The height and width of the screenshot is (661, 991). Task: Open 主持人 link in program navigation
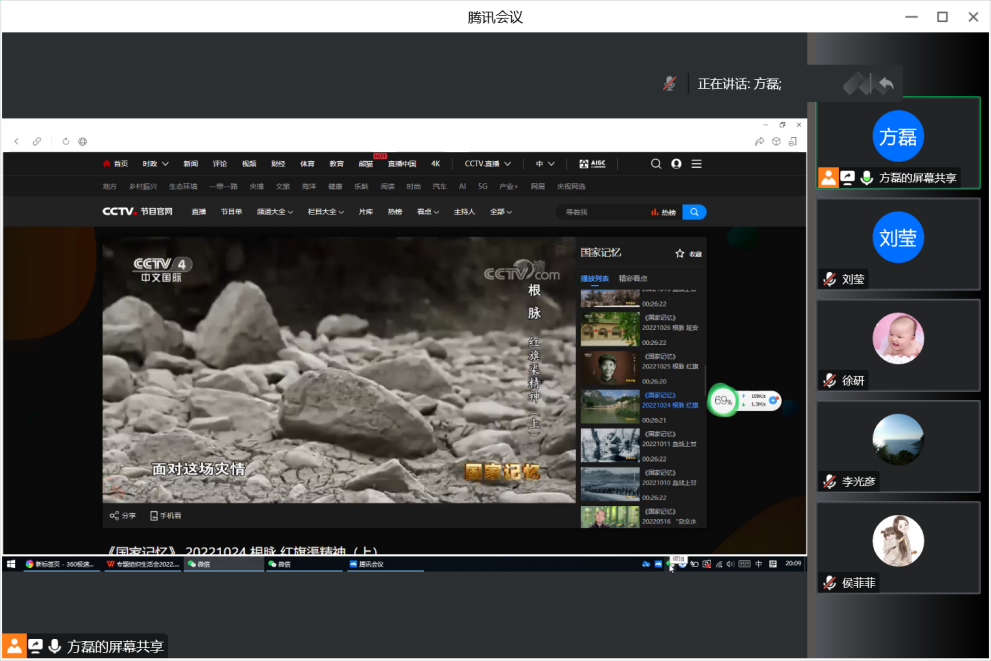pos(464,212)
